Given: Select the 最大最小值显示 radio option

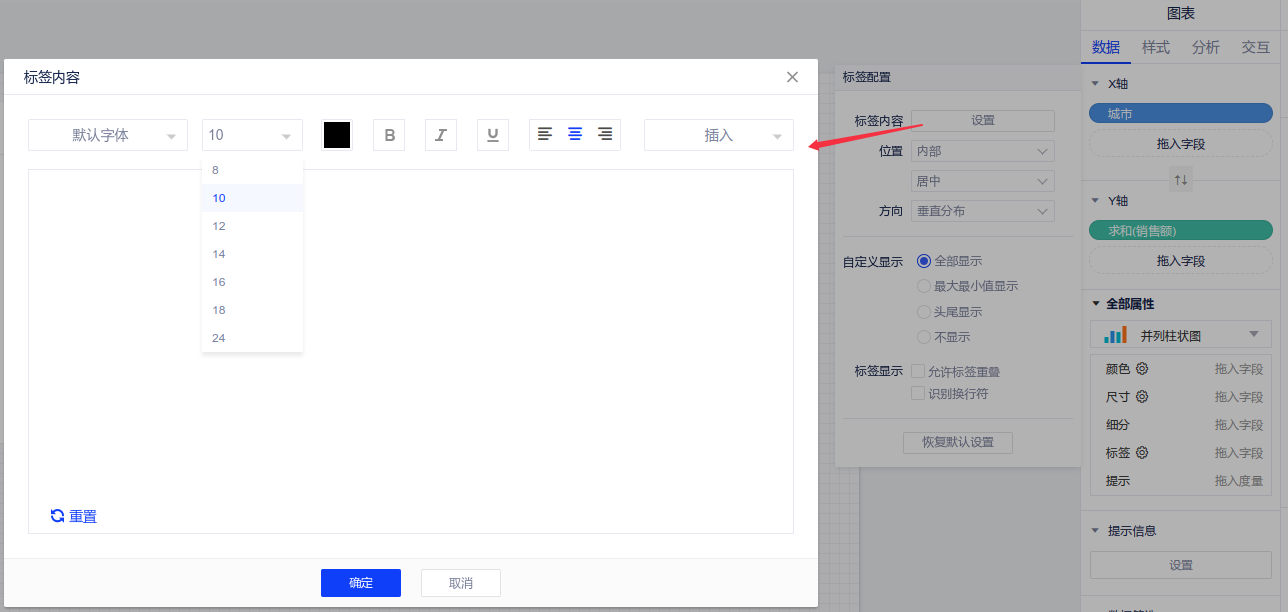Looking at the screenshot, I should tap(924, 286).
